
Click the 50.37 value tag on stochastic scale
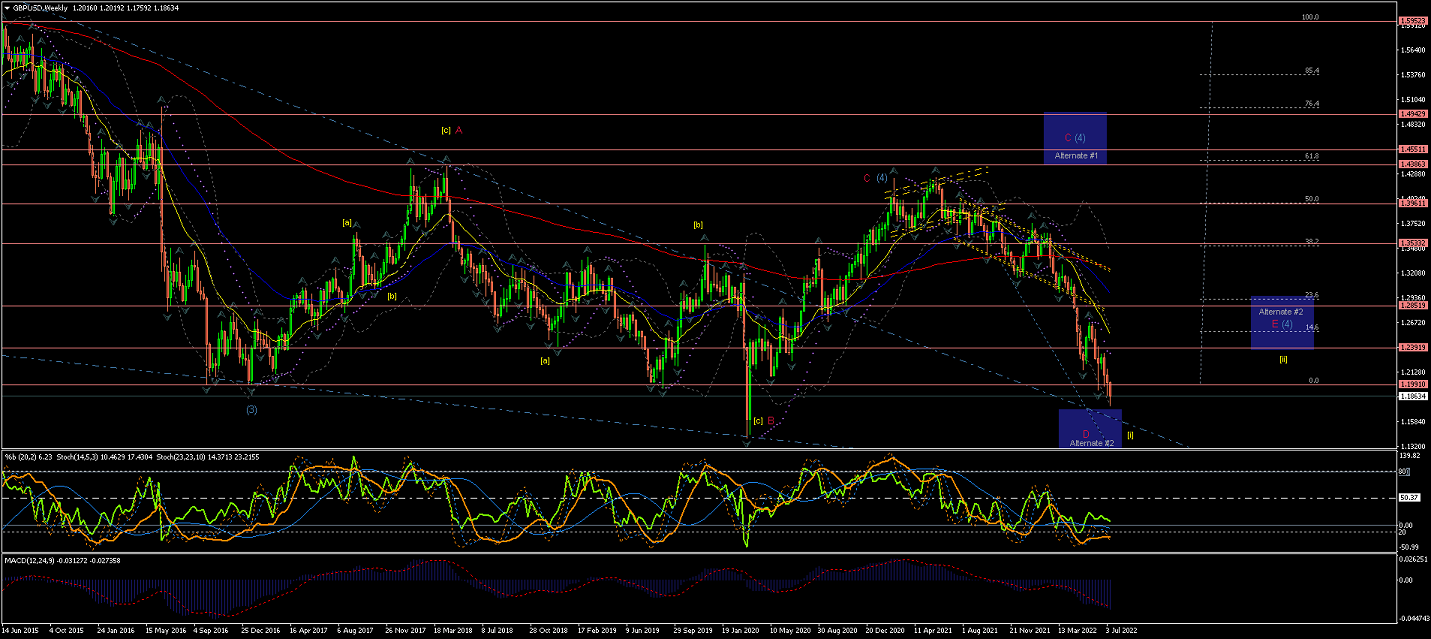1411,497
